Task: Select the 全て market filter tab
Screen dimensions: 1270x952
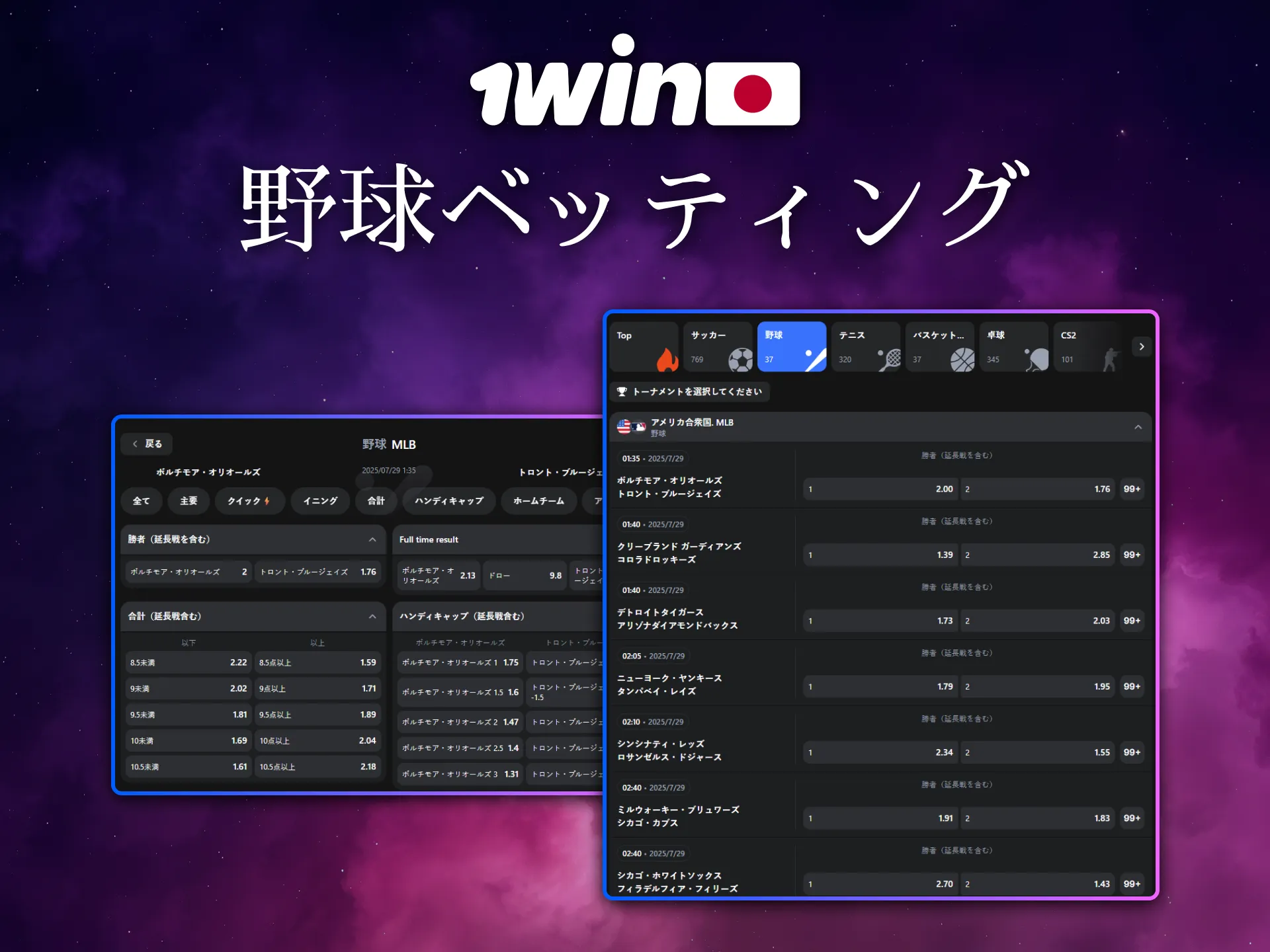Action: 141,501
